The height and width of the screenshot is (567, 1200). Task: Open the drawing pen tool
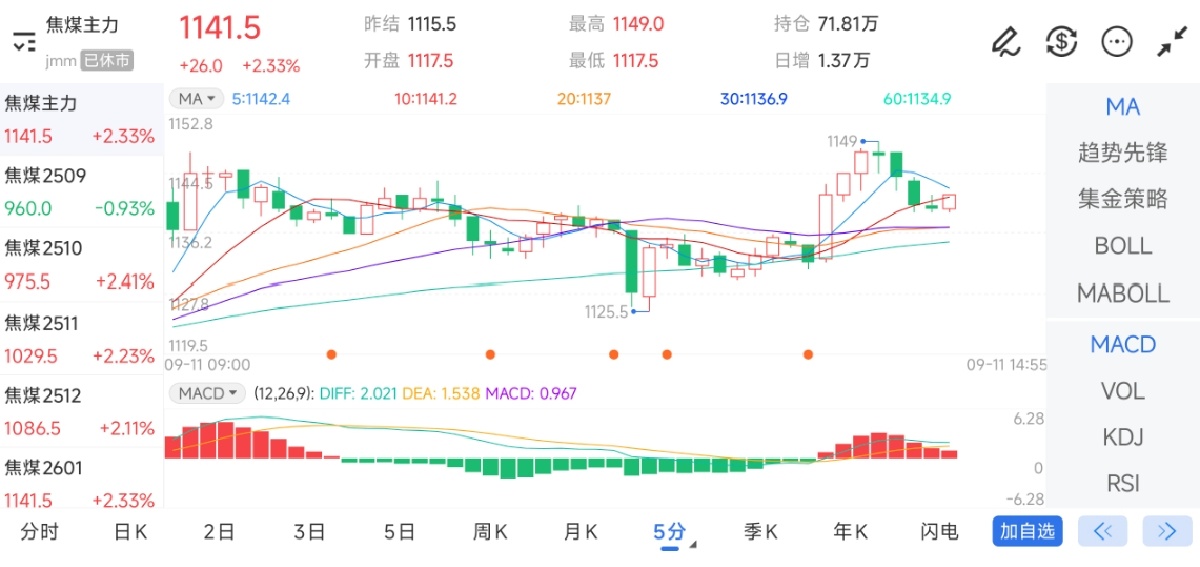click(1005, 41)
